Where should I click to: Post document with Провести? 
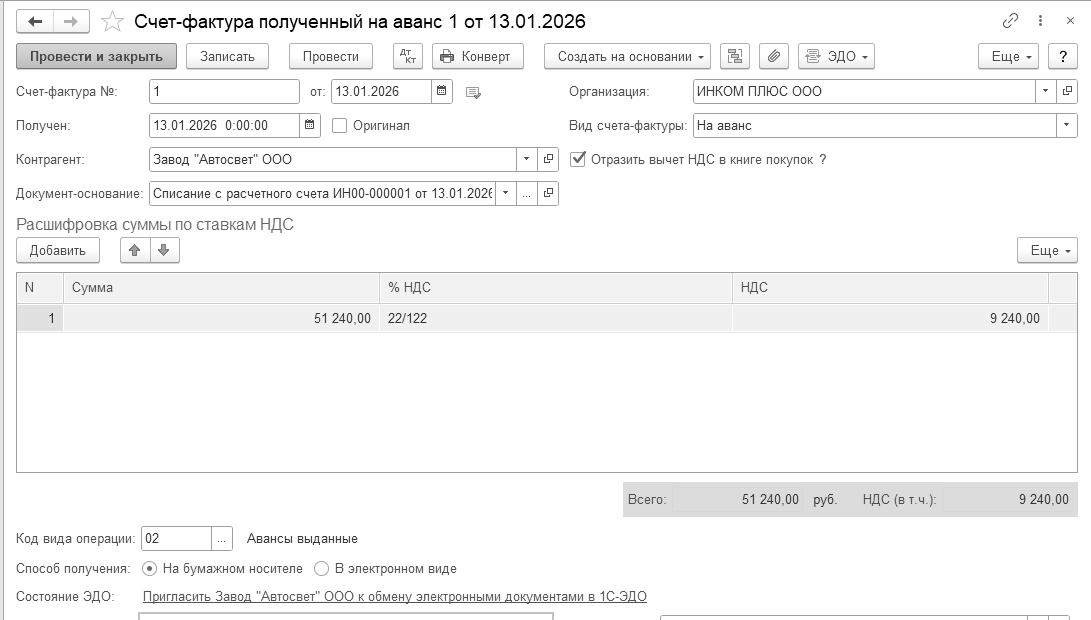(x=331, y=56)
